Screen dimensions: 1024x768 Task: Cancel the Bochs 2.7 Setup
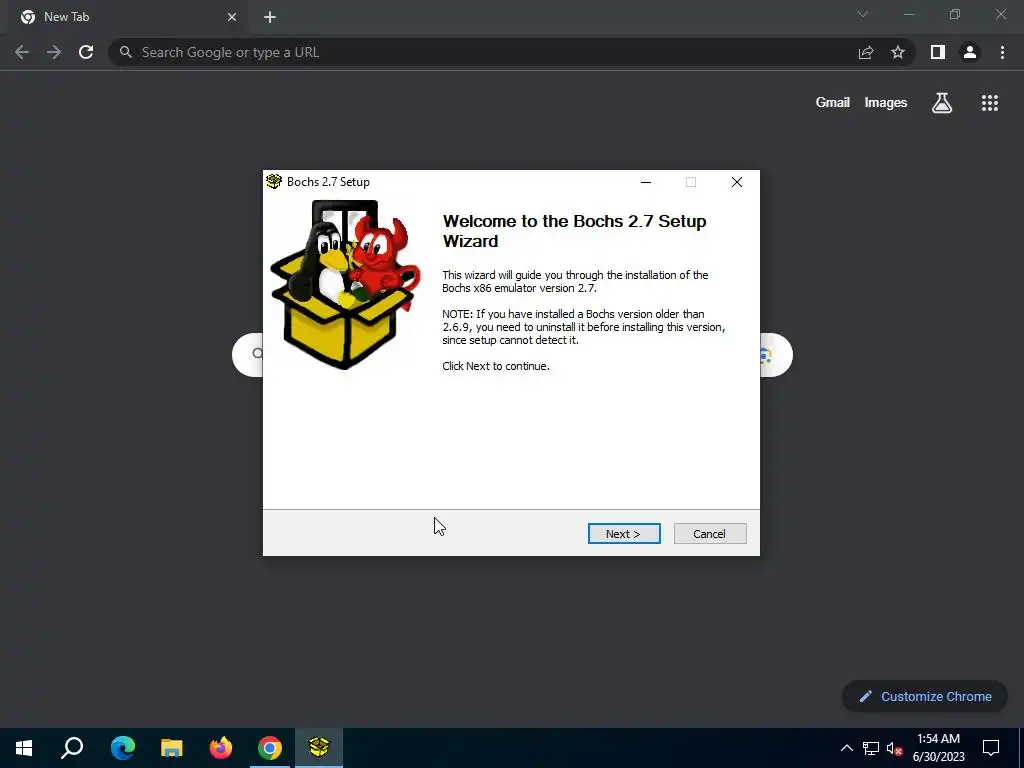click(x=710, y=534)
